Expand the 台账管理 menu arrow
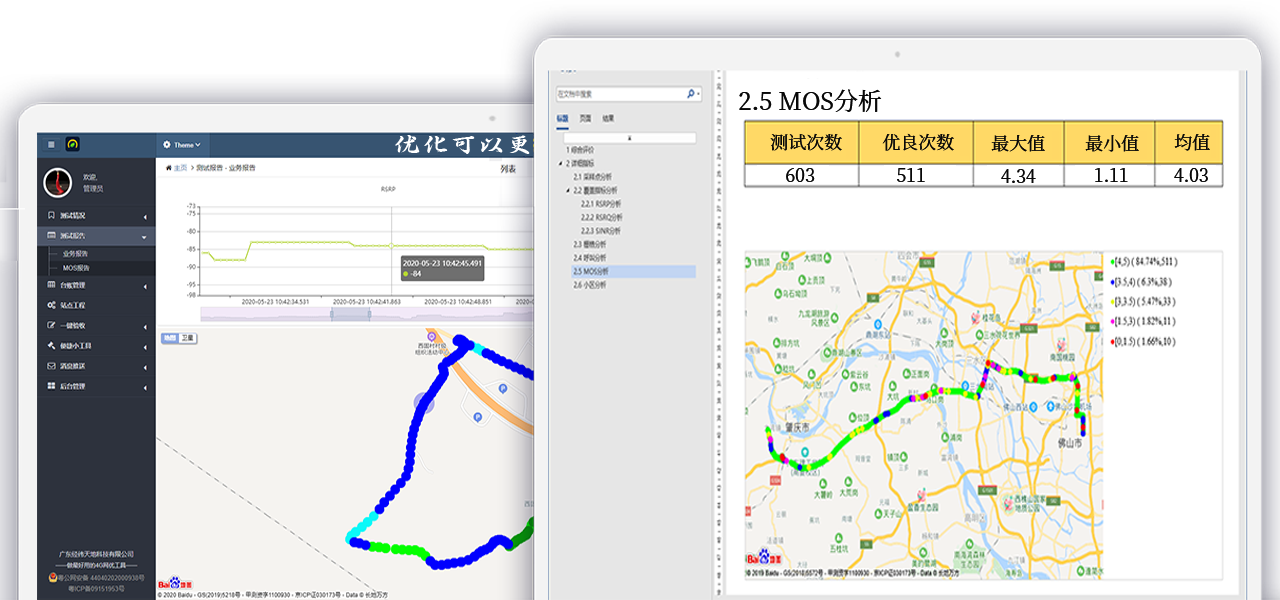The width and height of the screenshot is (1280, 600). pyautogui.click(x=144, y=287)
